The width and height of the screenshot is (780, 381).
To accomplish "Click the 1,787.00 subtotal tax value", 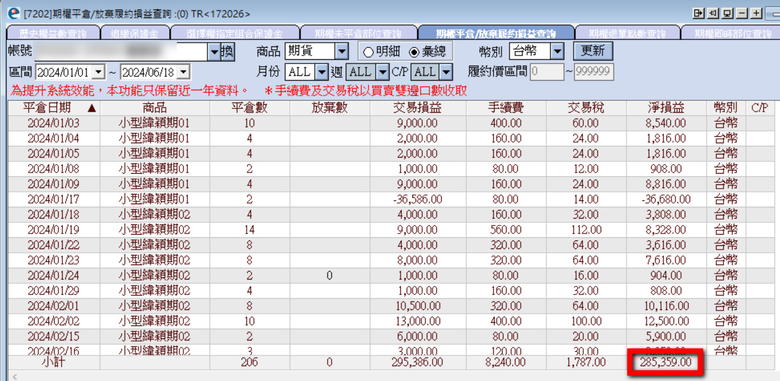I will (586, 363).
